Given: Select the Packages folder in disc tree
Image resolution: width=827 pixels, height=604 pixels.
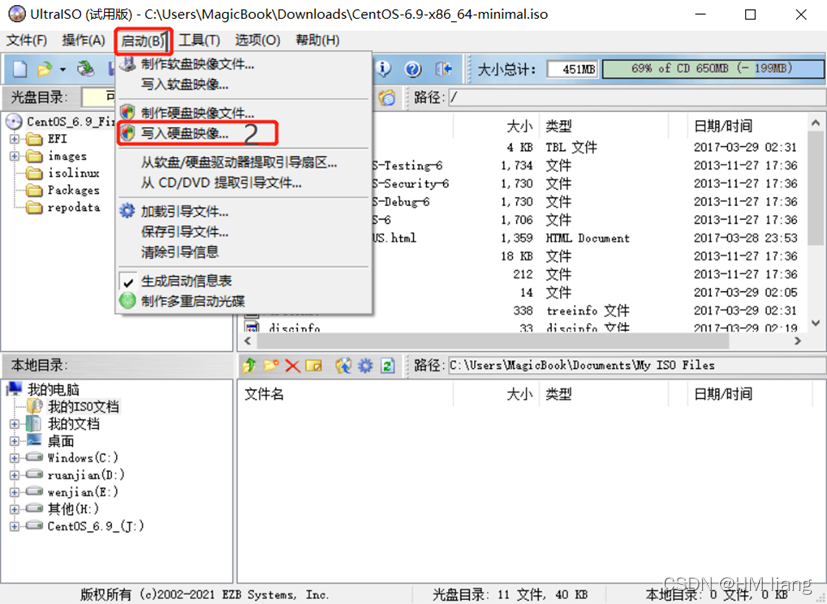Looking at the screenshot, I should click(73, 190).
